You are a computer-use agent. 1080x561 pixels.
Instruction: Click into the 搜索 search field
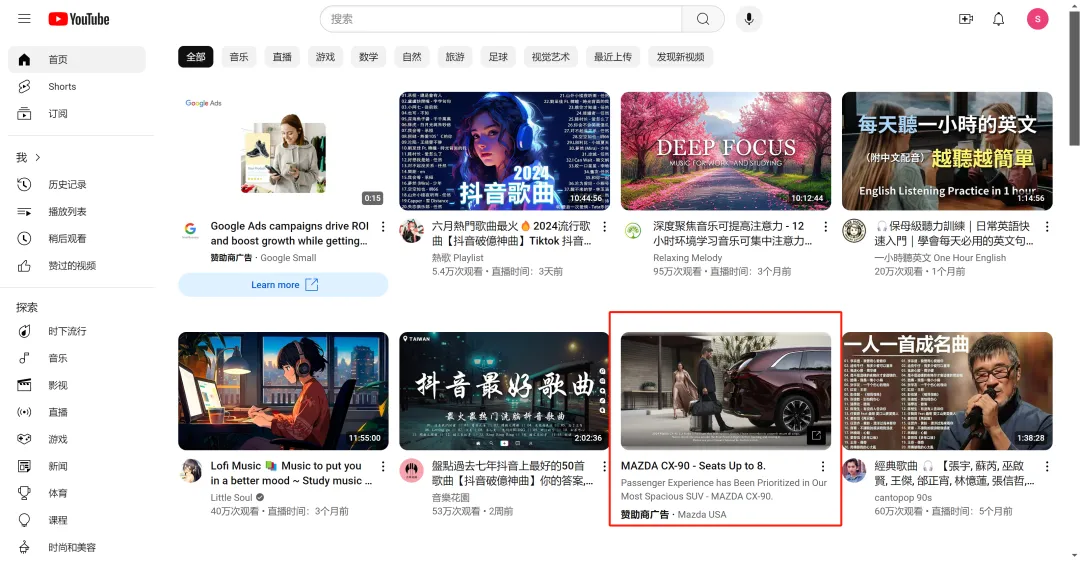pos(500,19)
